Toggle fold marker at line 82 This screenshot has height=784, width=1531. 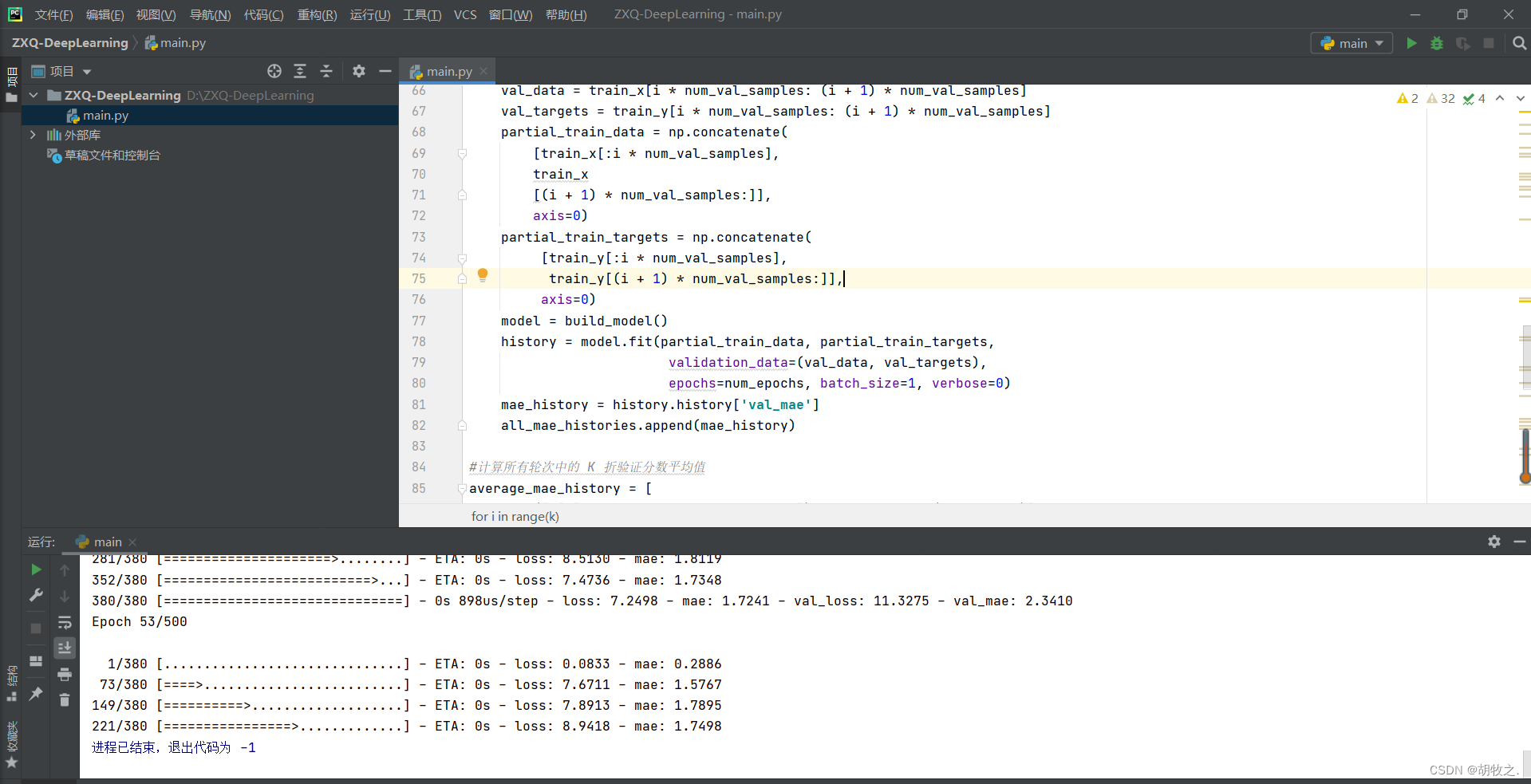(462, 425)
